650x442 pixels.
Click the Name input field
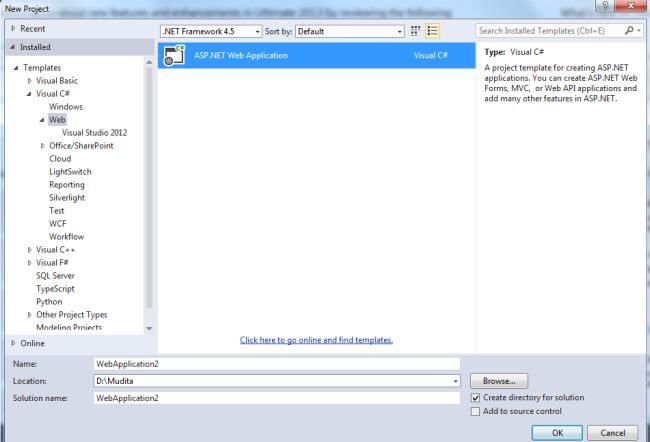[x=277, y=364]
